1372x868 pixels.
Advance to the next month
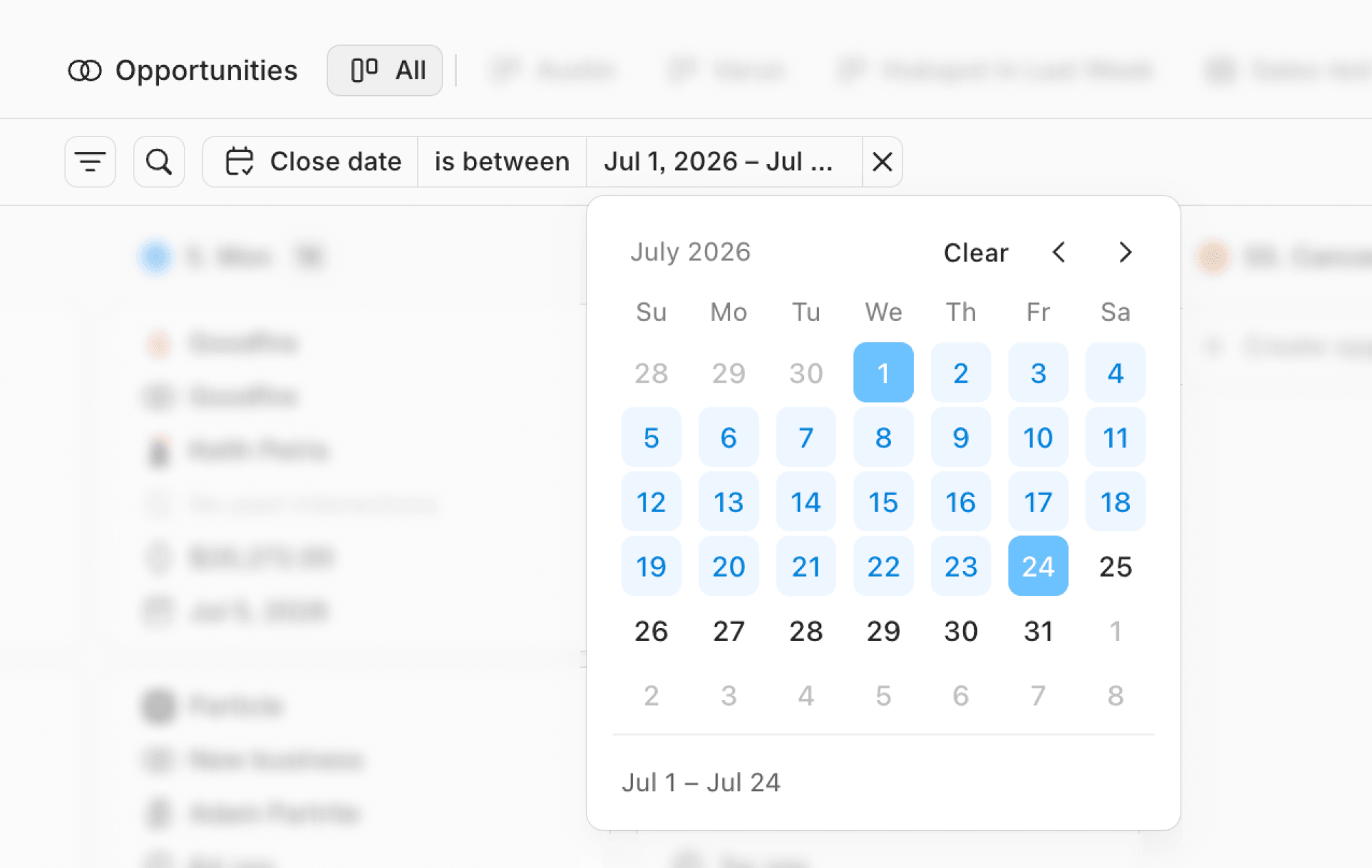pos(1124,252)
